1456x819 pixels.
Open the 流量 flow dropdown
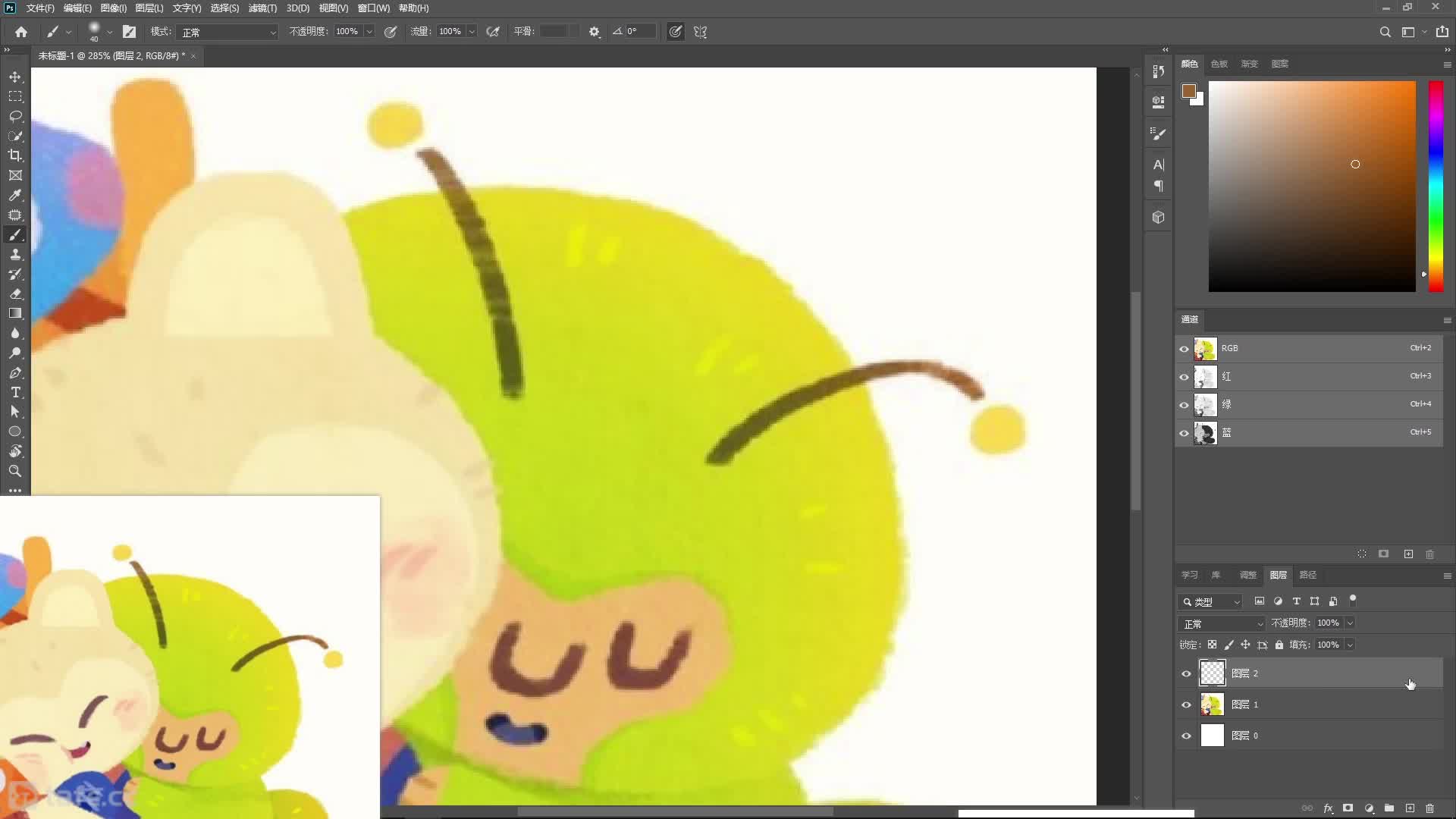click(472, 32)
